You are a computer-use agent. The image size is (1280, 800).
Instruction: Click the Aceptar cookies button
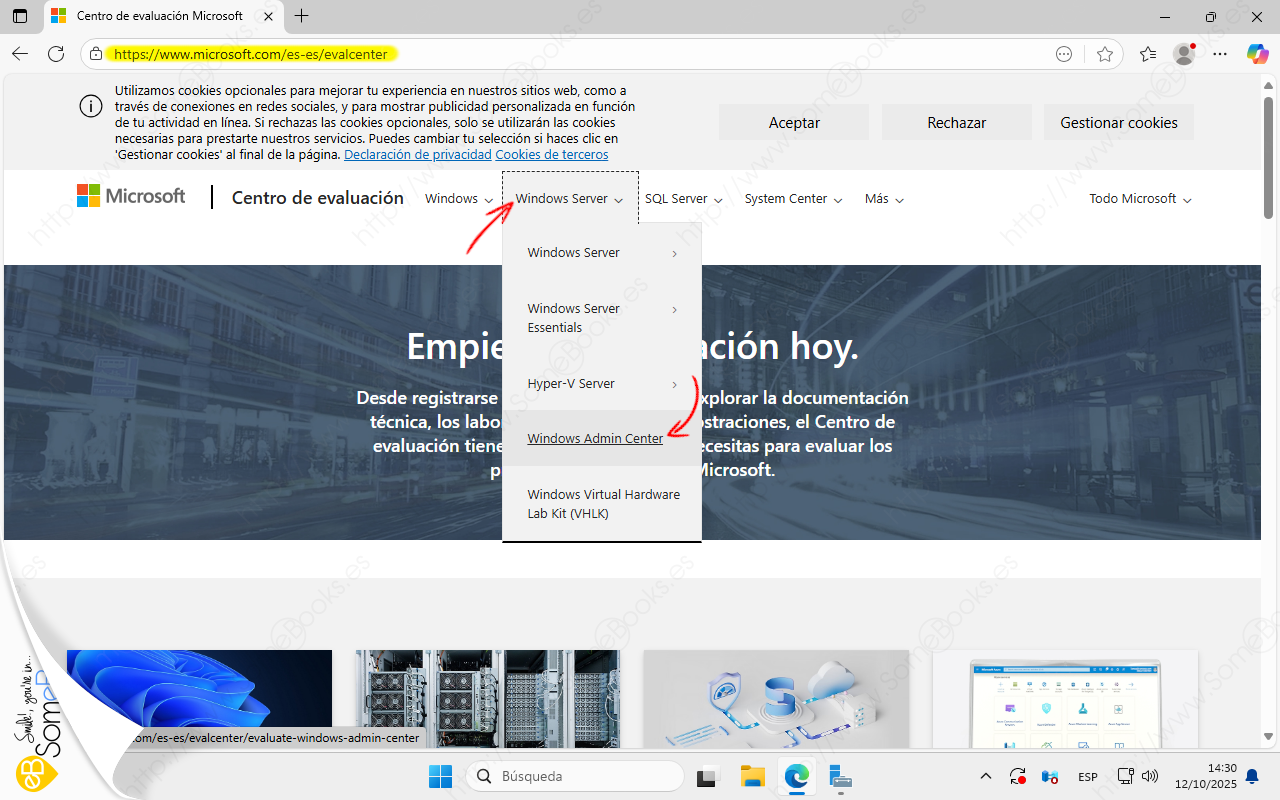coord(794,123)
